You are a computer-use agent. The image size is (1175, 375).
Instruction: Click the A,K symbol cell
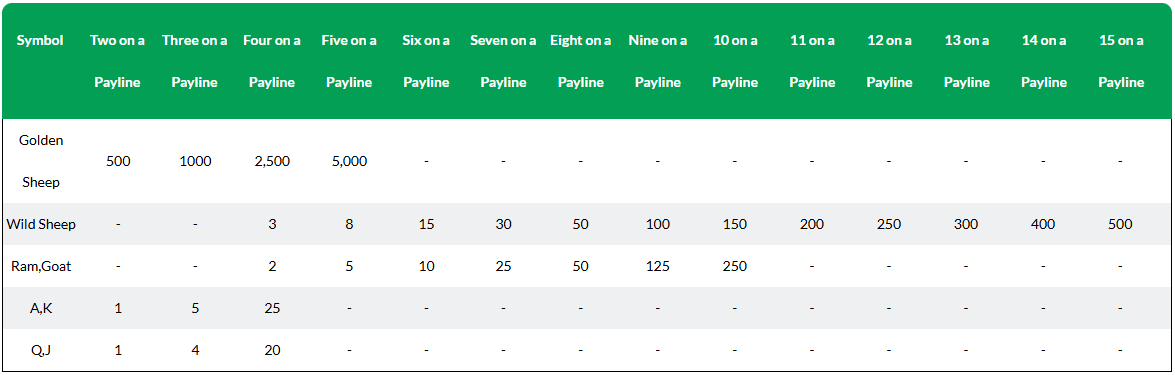(40, 308)
